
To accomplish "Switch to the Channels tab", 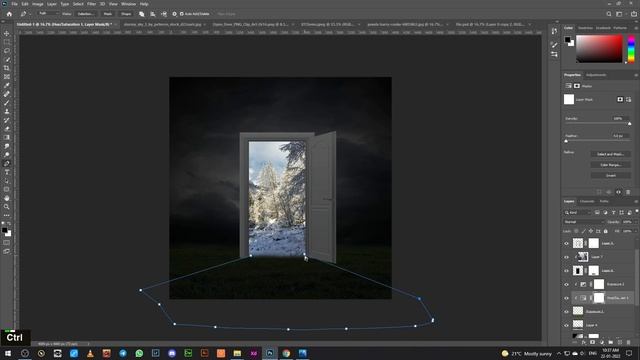I will point(587,201).
